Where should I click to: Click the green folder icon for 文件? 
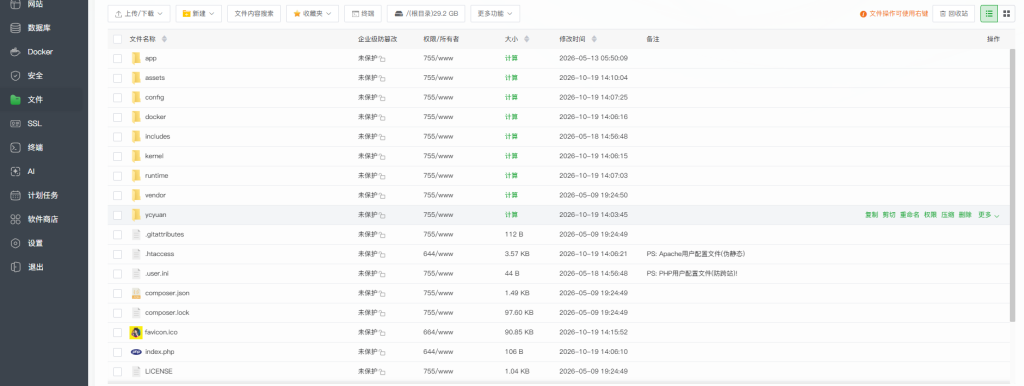coord(16,100)
